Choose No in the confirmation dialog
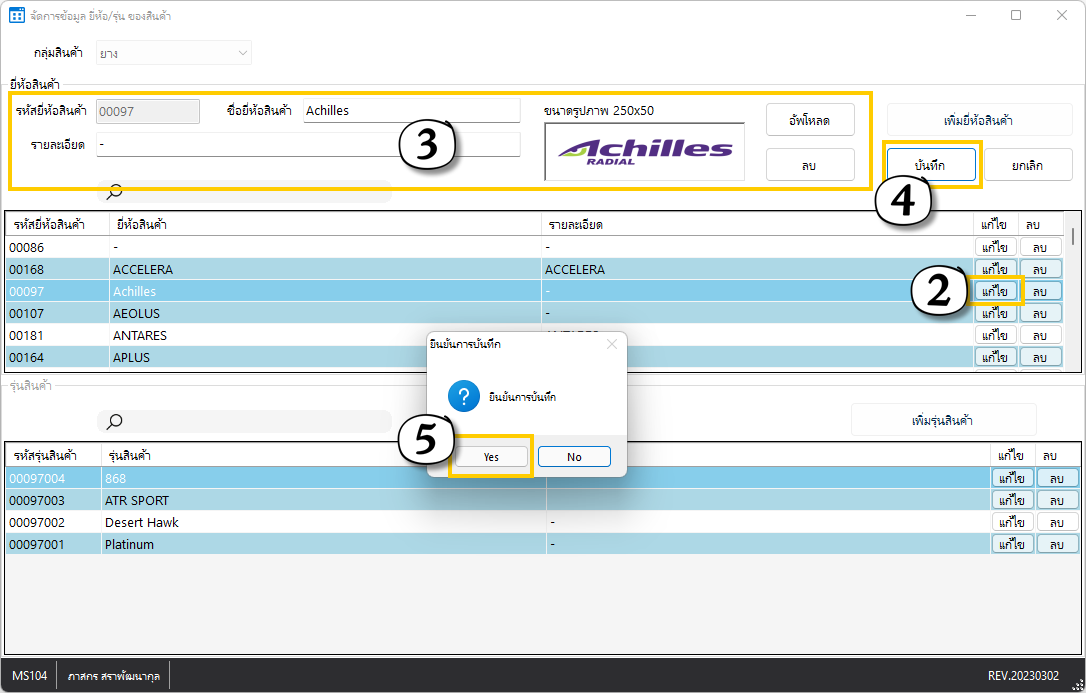Image resolution: width=1086 pixels, height=693 pixels. pos(574,457)
